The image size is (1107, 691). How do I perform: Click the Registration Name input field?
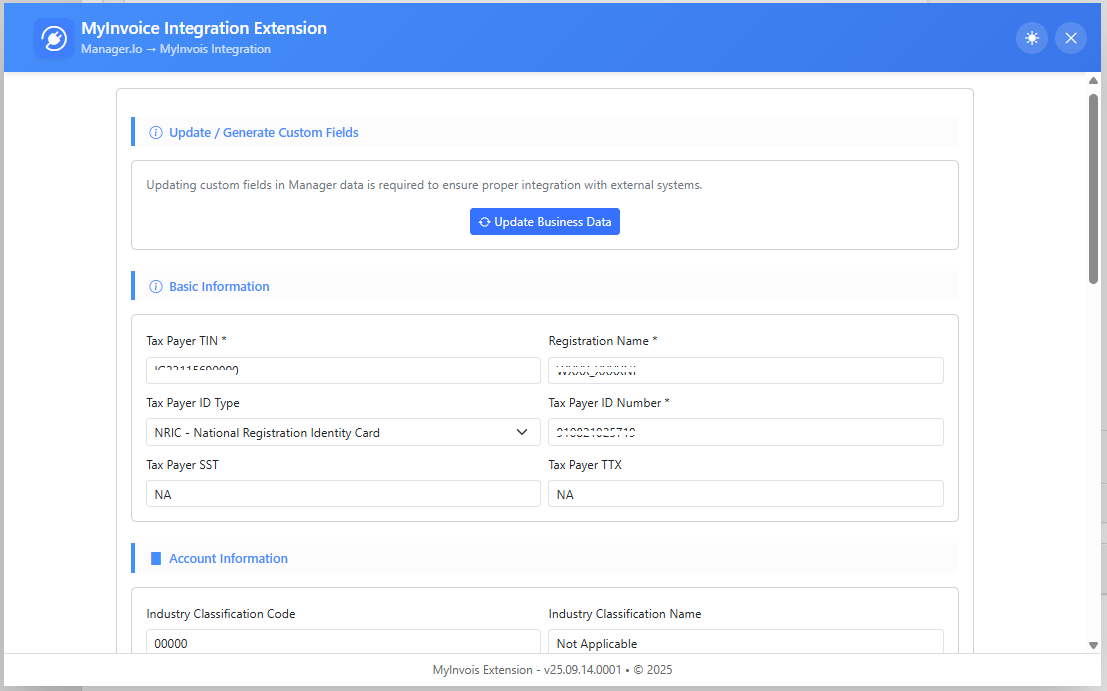745,370
